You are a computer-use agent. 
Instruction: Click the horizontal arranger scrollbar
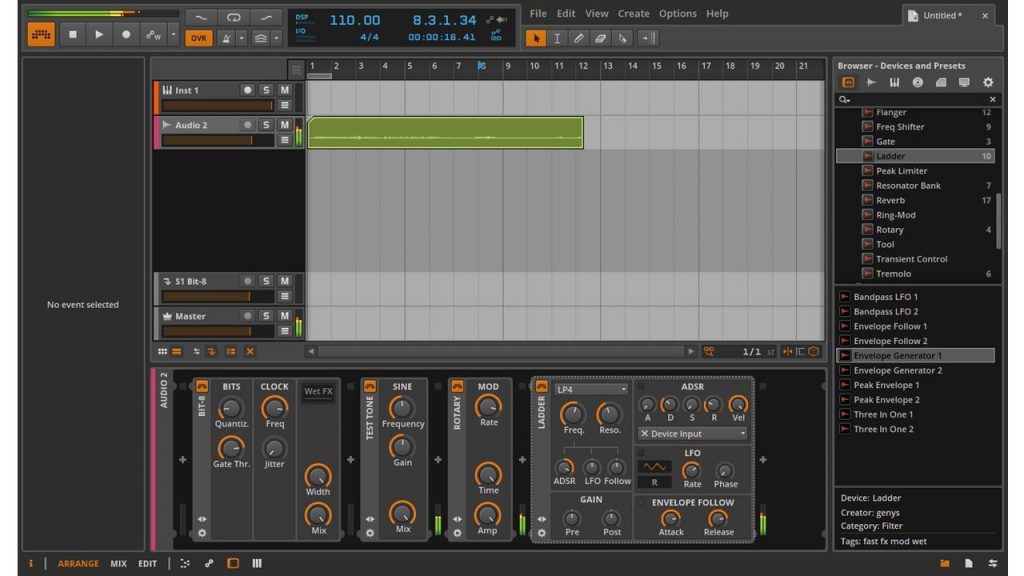point(501,351)
